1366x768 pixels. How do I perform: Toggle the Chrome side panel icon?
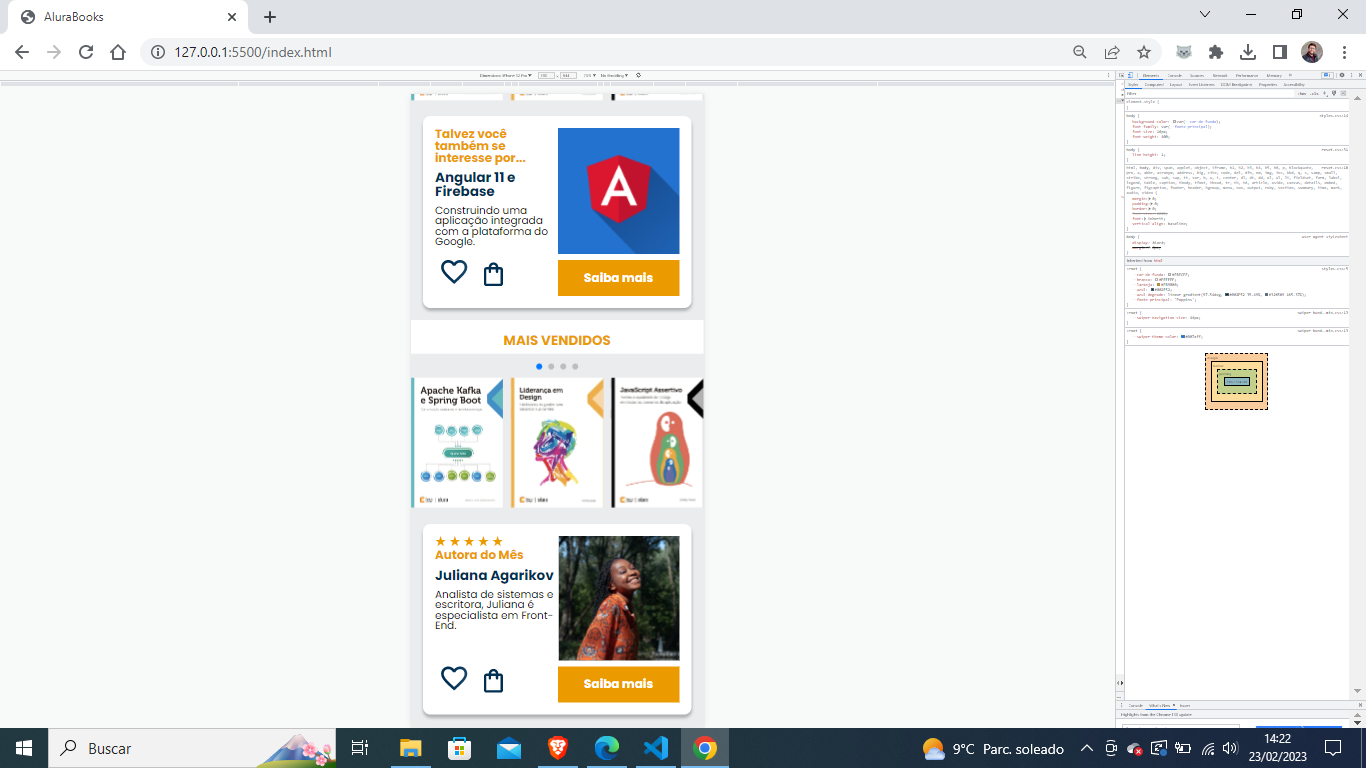pos(1280,52)
